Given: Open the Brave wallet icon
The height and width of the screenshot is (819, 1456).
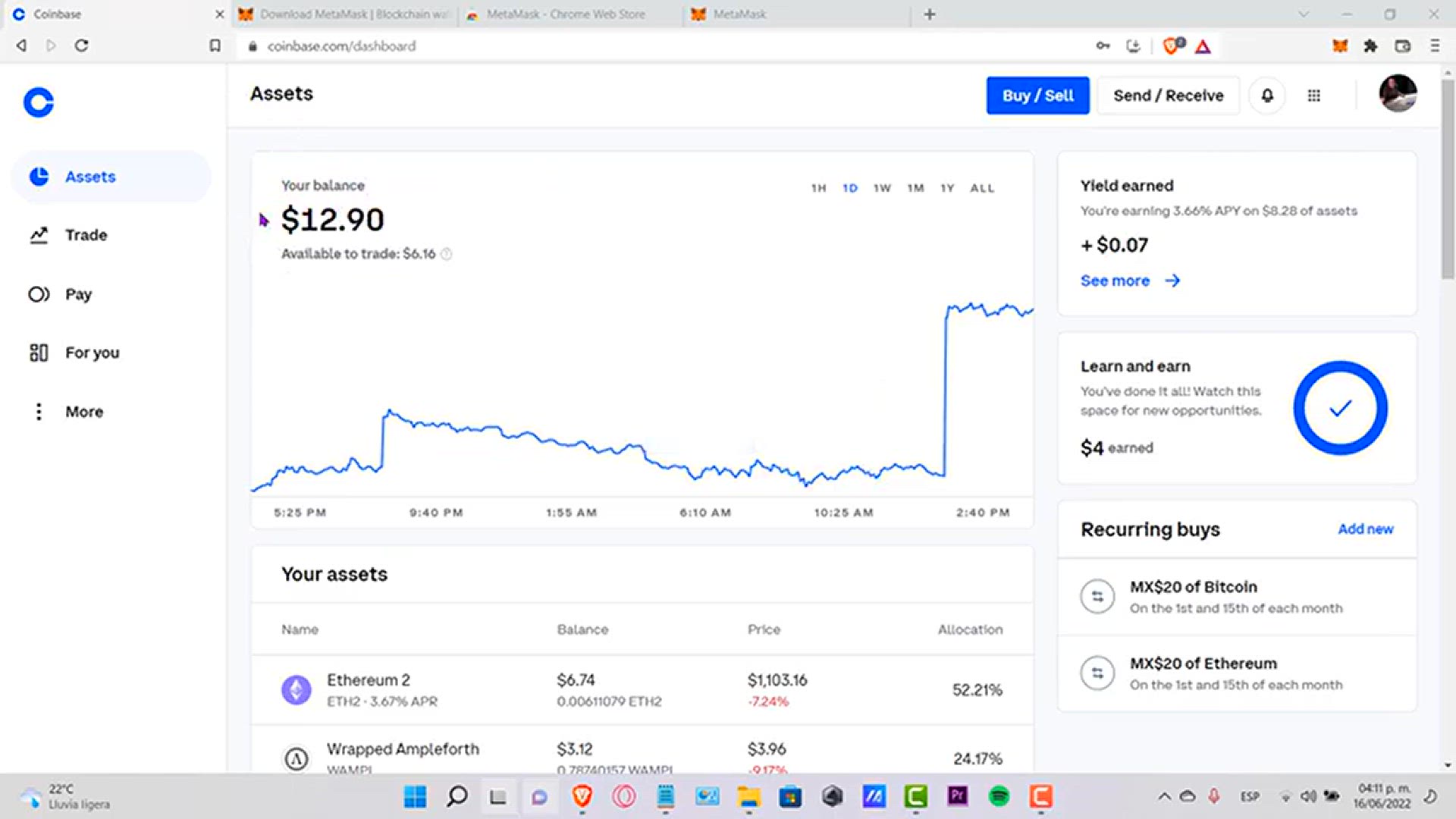Looking at the screenshot, I should 1403,46.
